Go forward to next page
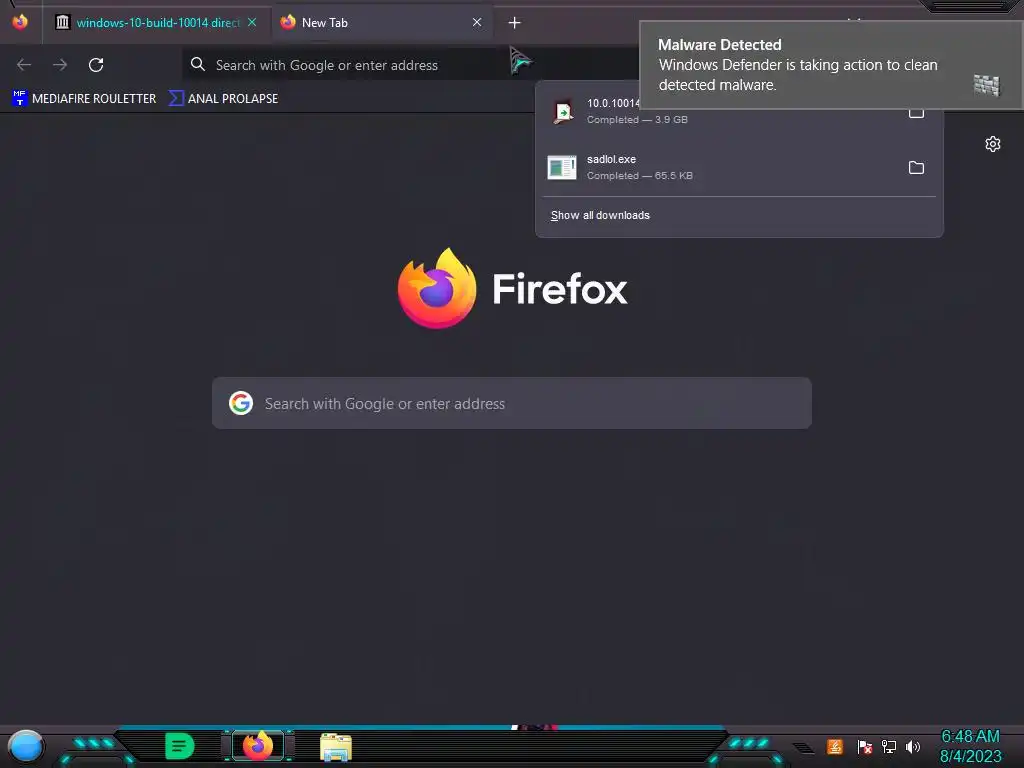The height and width of the screenshot is (768, 1024). click(60, 65)
